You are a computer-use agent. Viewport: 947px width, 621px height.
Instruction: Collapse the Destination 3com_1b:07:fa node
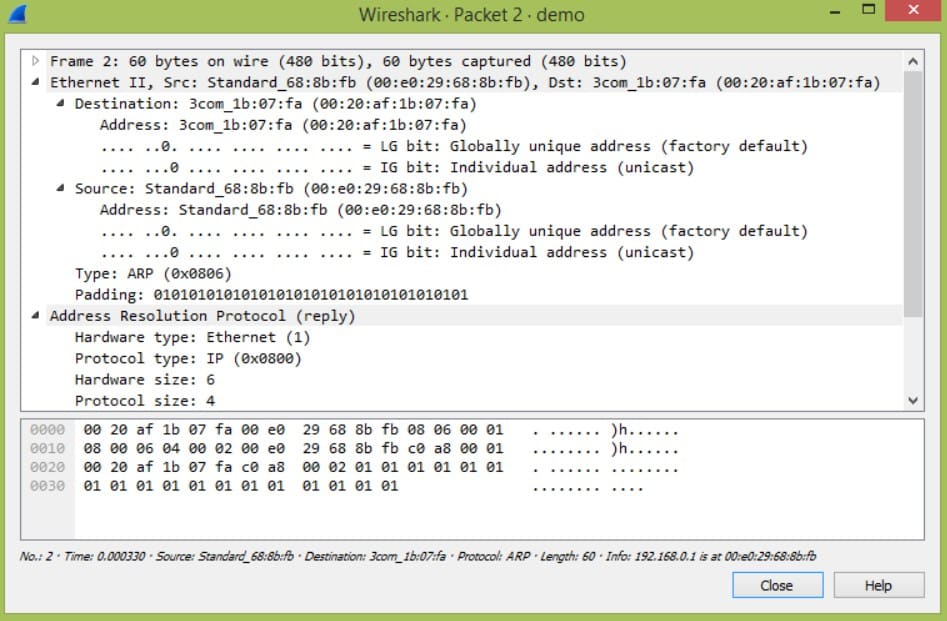click(x=60, y=103)
